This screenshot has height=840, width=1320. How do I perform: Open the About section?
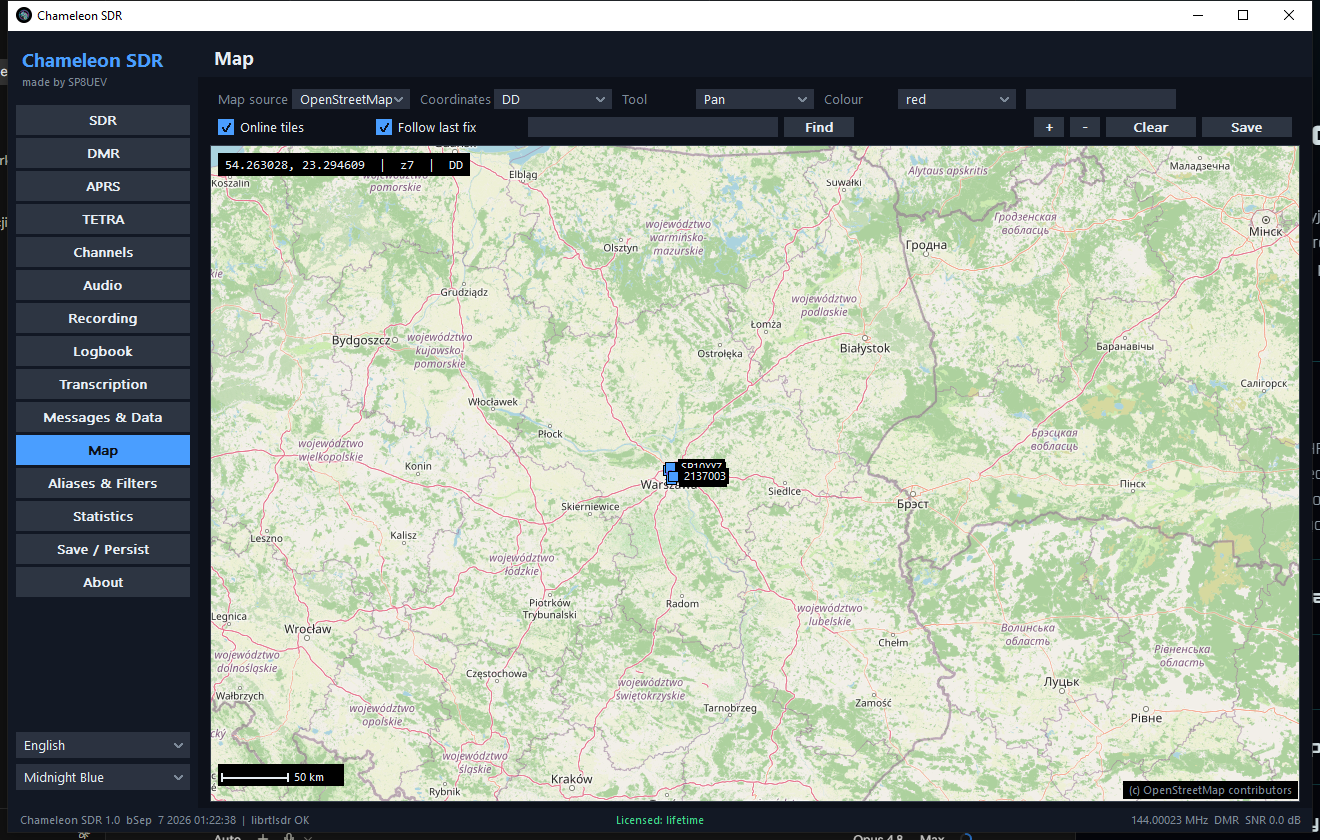click(103, 582)
